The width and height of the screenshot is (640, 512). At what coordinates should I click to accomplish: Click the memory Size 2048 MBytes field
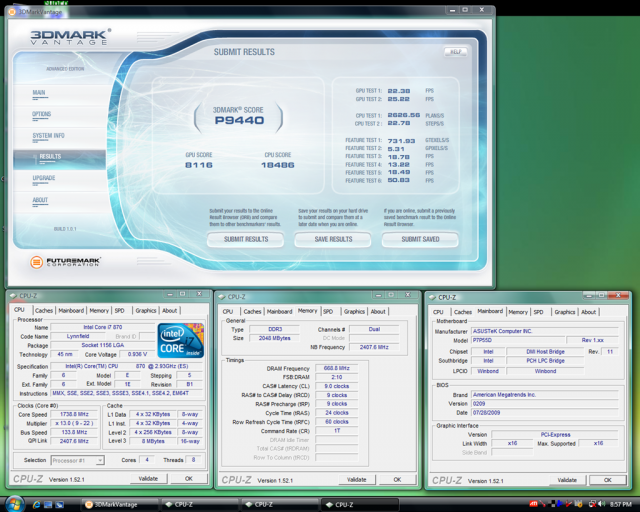pos(275,338)
